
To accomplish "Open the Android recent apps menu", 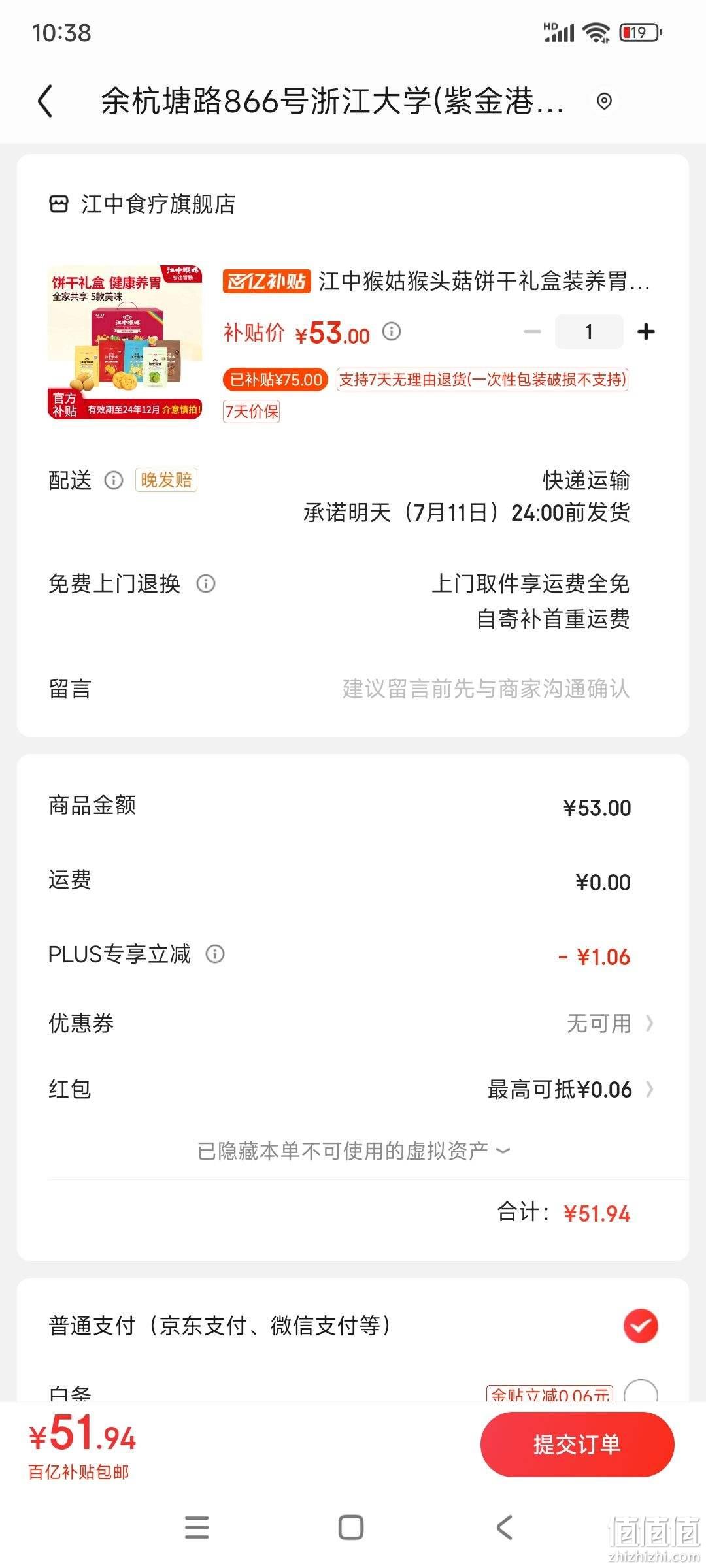I will tap(197, 1527).
